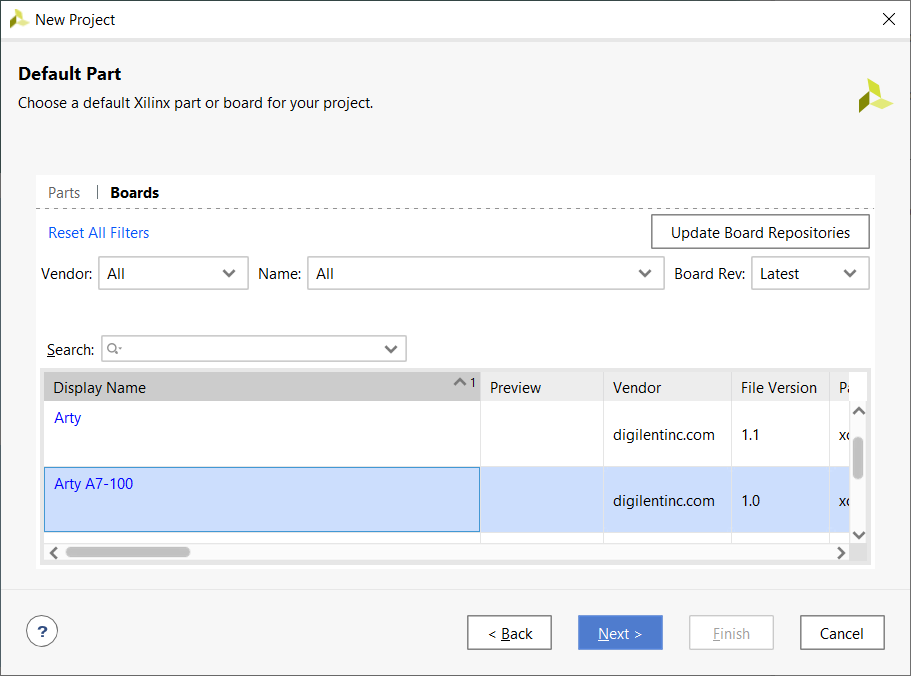
Task: Click the horizontal scrollbar thumb of boards table
Action: click(x=128, y=552)
